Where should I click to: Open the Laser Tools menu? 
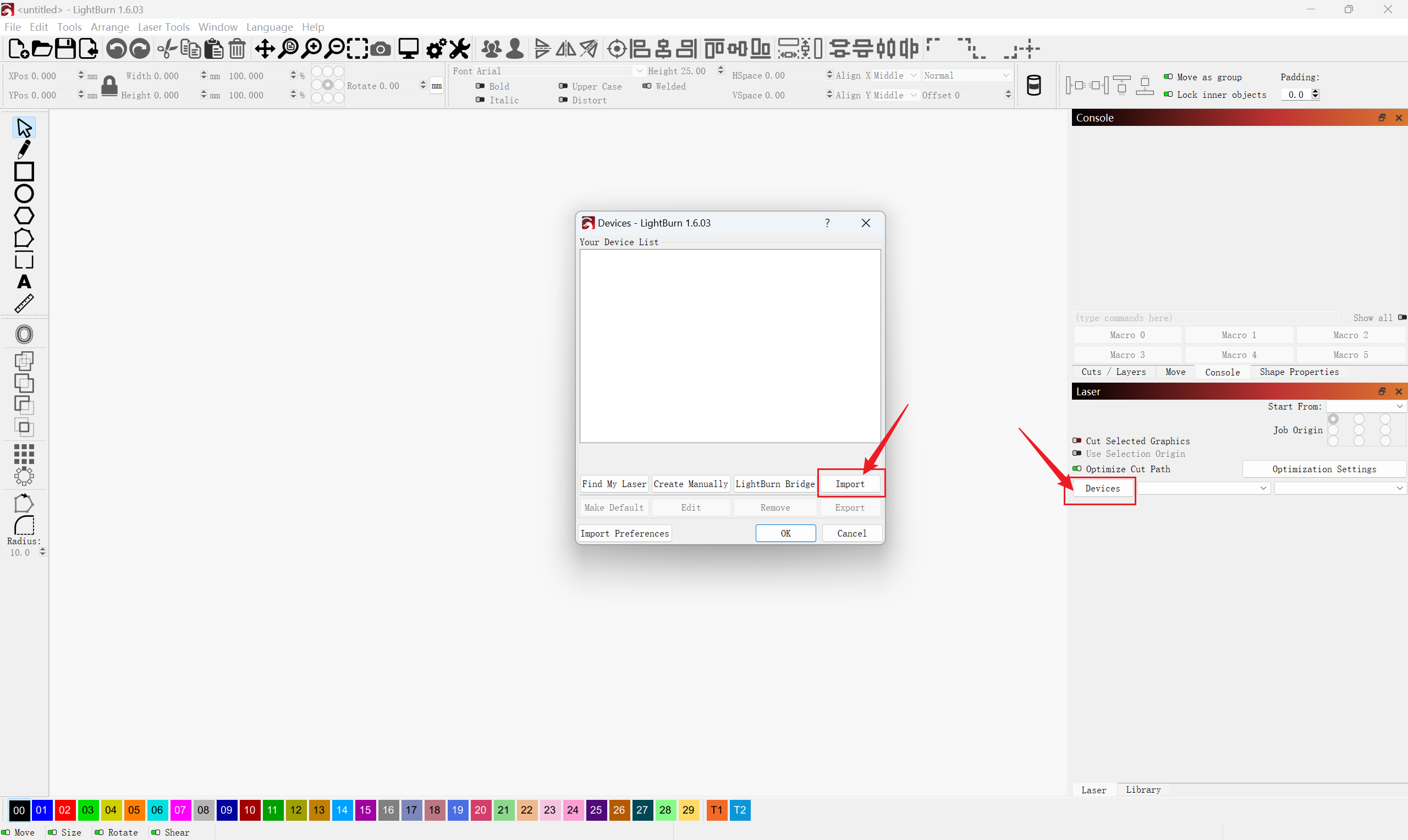pos(163,27)
